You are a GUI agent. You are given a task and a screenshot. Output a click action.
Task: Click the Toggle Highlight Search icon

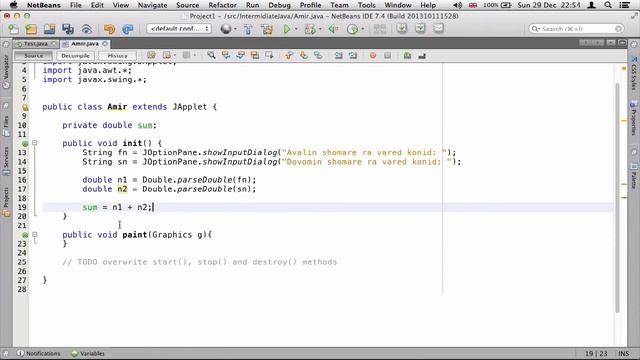tap(255, 55)
